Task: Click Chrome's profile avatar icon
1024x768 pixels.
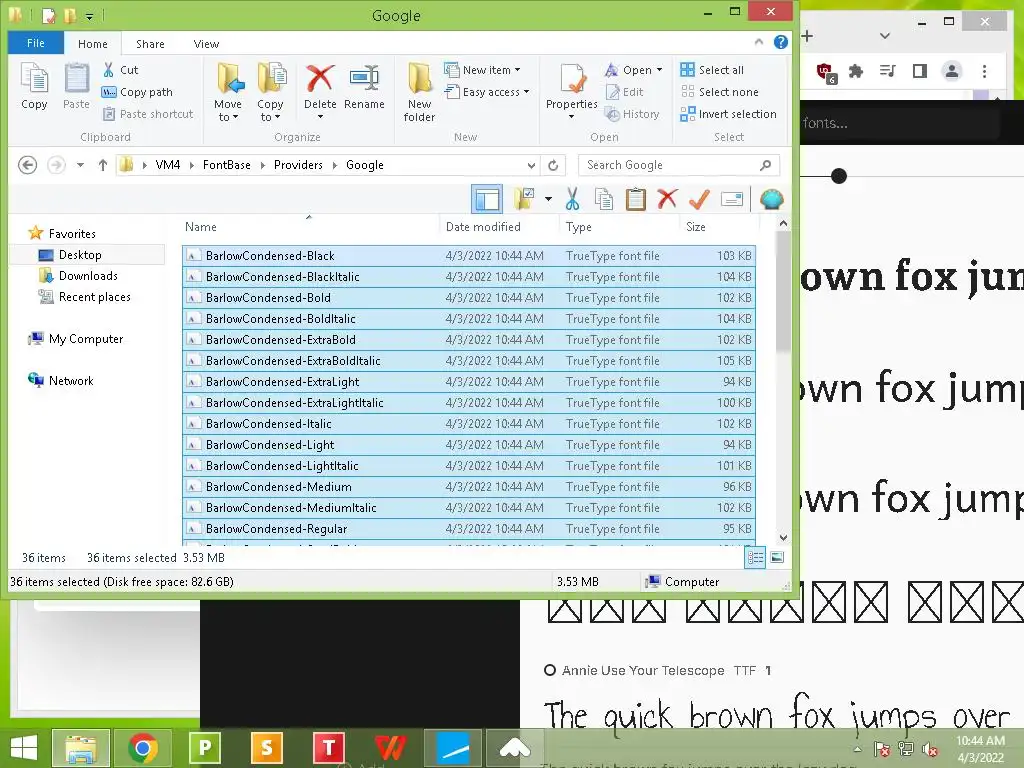Action: 952,71
